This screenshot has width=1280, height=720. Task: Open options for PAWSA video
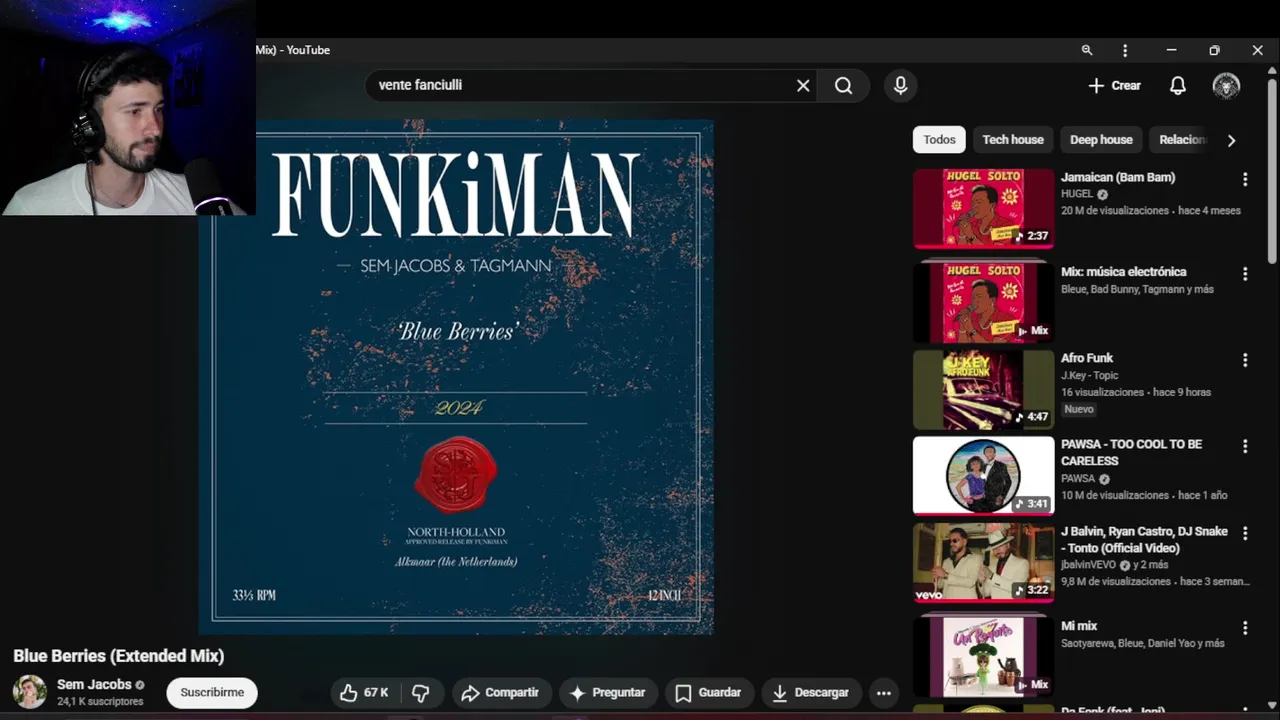[1245, 446]
